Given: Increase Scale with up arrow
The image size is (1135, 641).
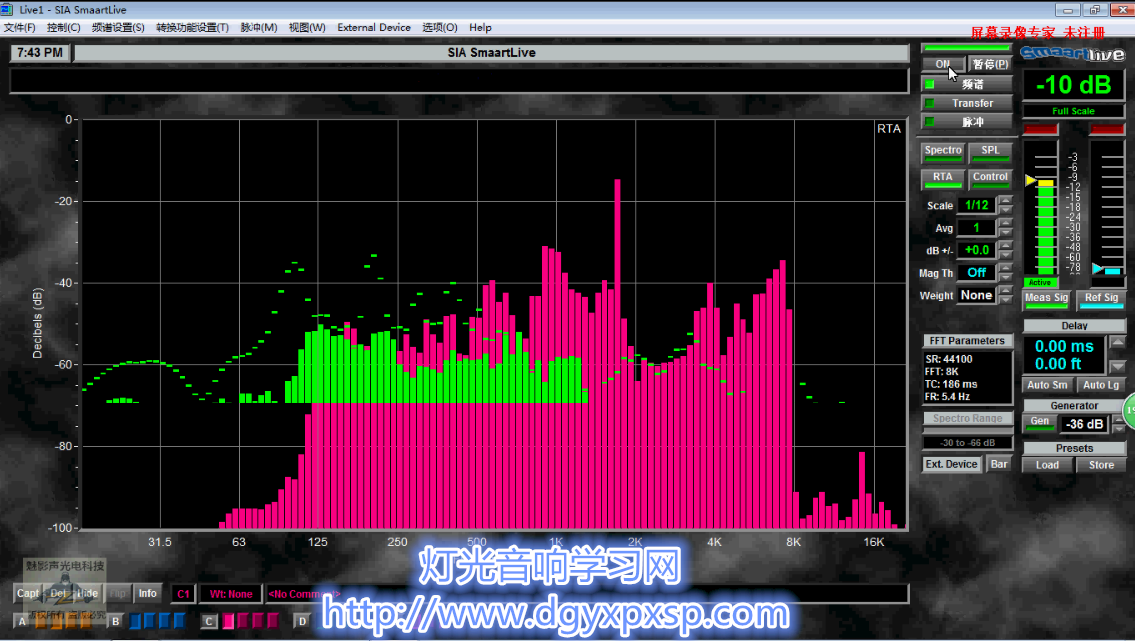Looking at the screenshot, I should point(1005,200).
